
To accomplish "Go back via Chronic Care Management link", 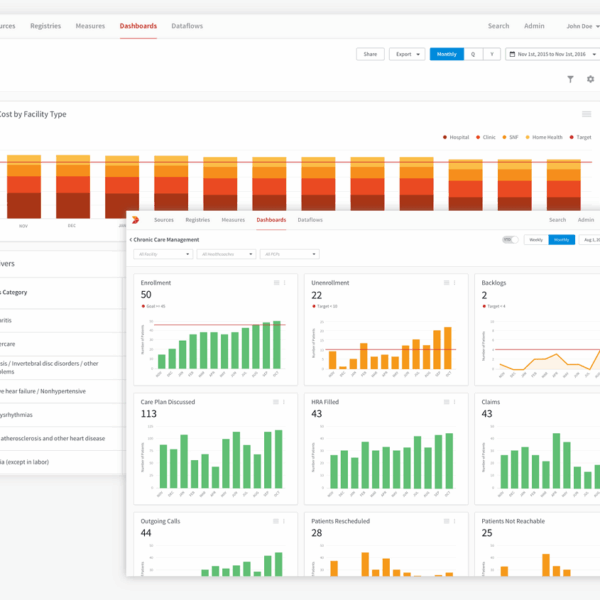I will click(x=165, y=240).
